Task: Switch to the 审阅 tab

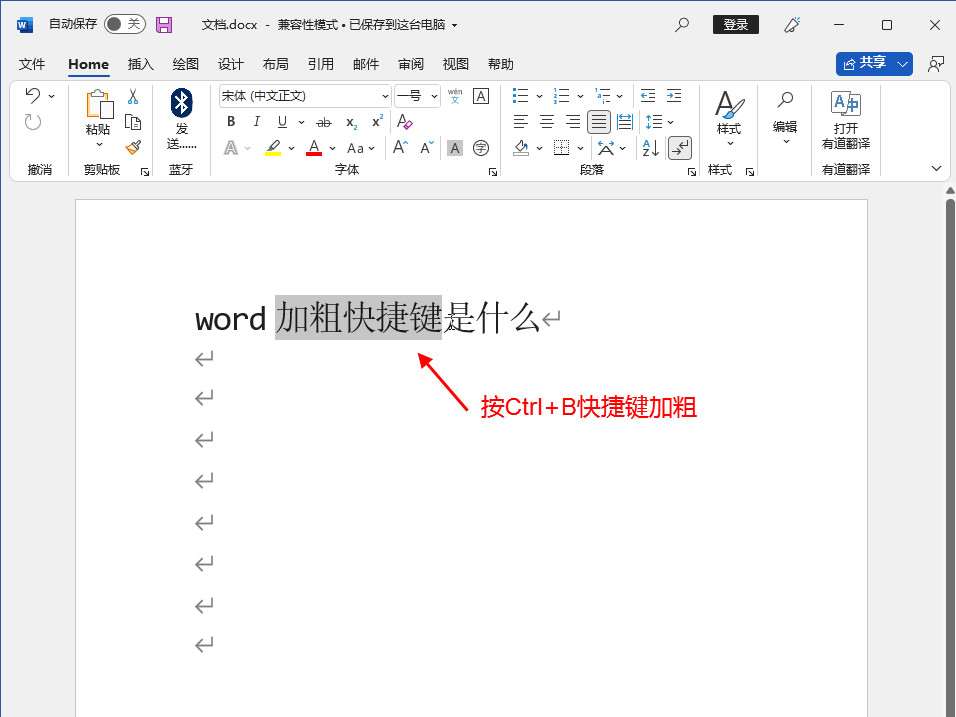Action: [411, 64]
